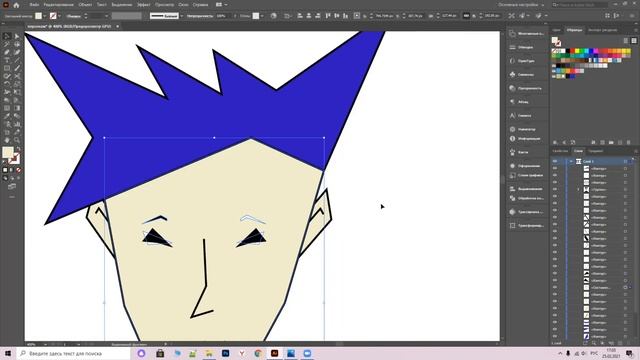
Task: Select the Type tool
Action: (x=7, y=60)
